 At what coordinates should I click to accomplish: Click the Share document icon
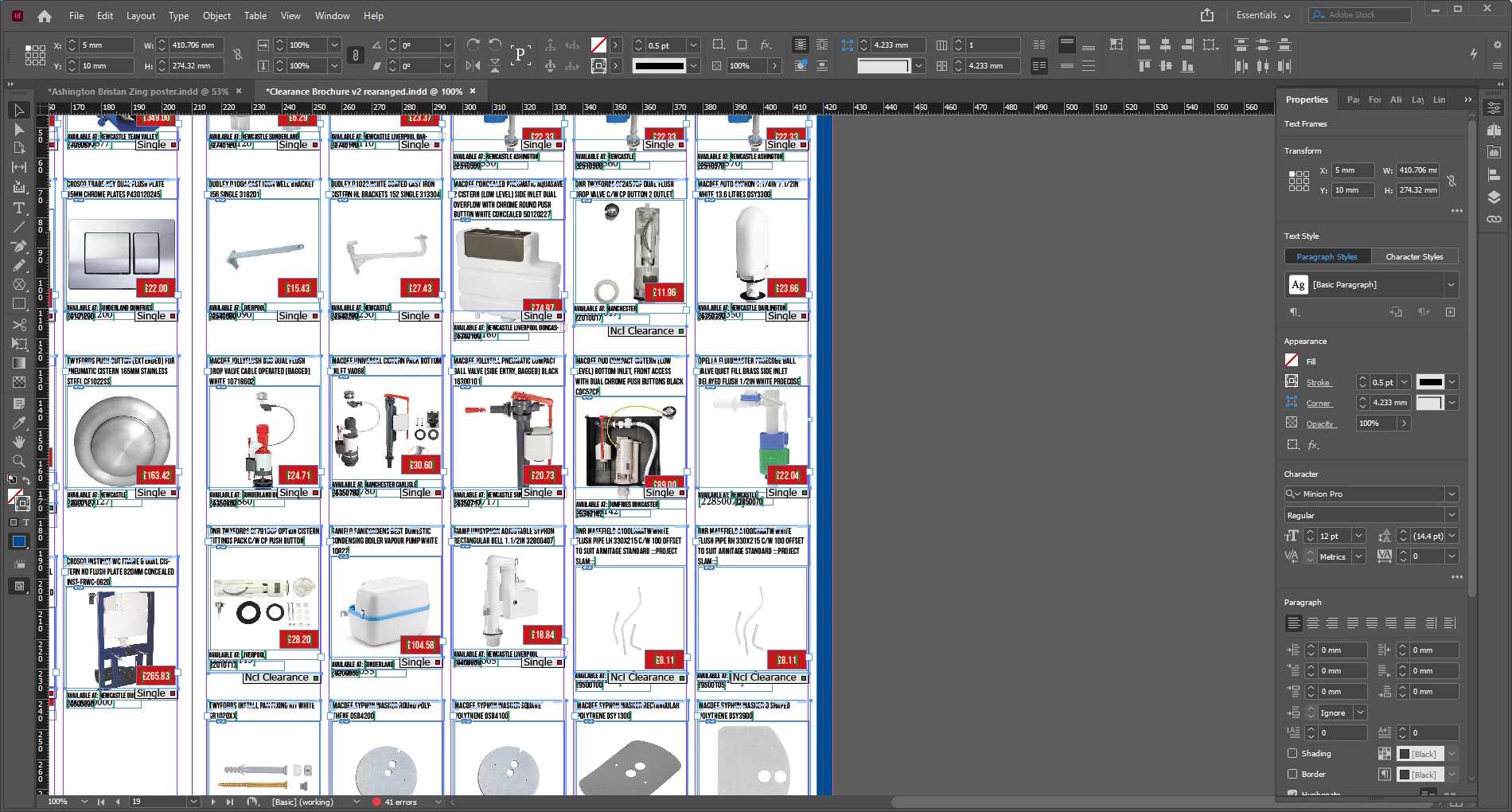pyautogui.click(x=1207, y=15)
